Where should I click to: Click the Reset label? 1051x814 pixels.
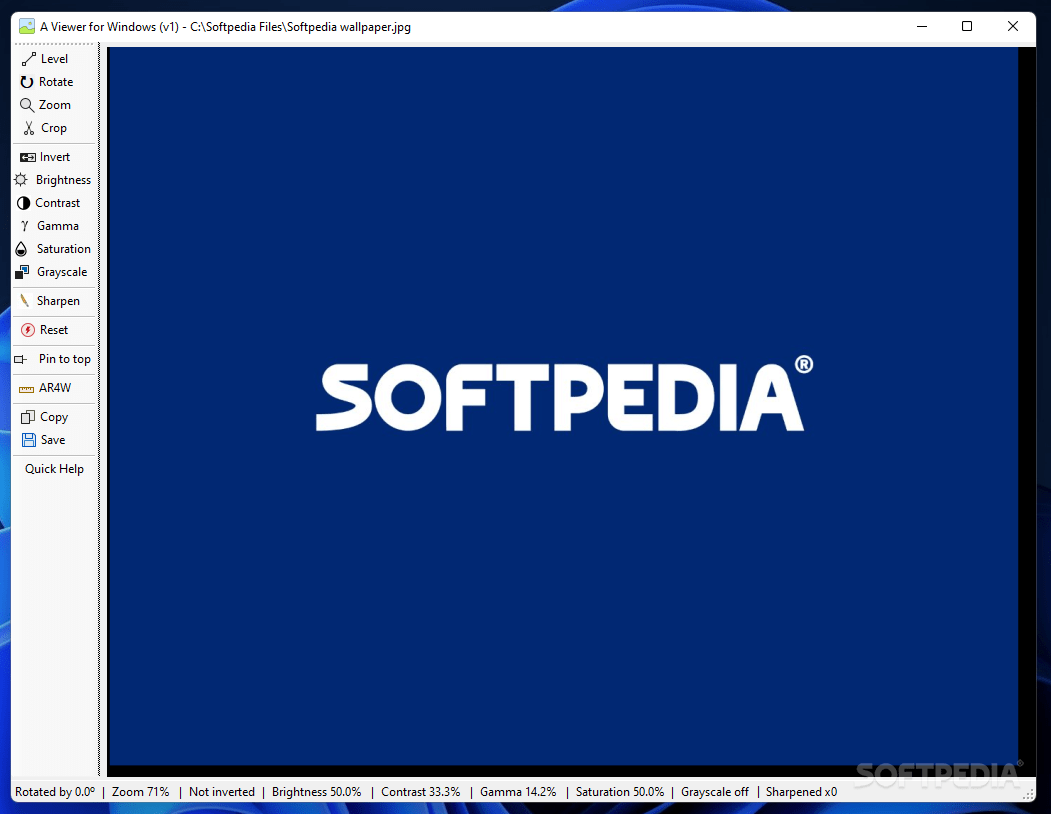tap(54, 330)
